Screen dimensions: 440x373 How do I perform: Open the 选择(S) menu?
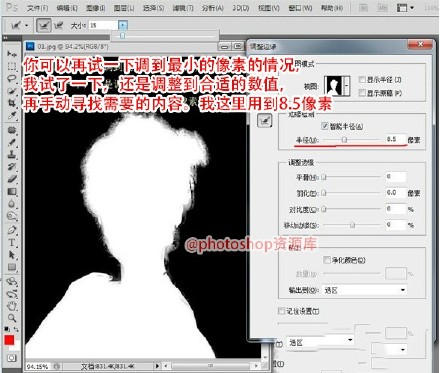[153, 8]
